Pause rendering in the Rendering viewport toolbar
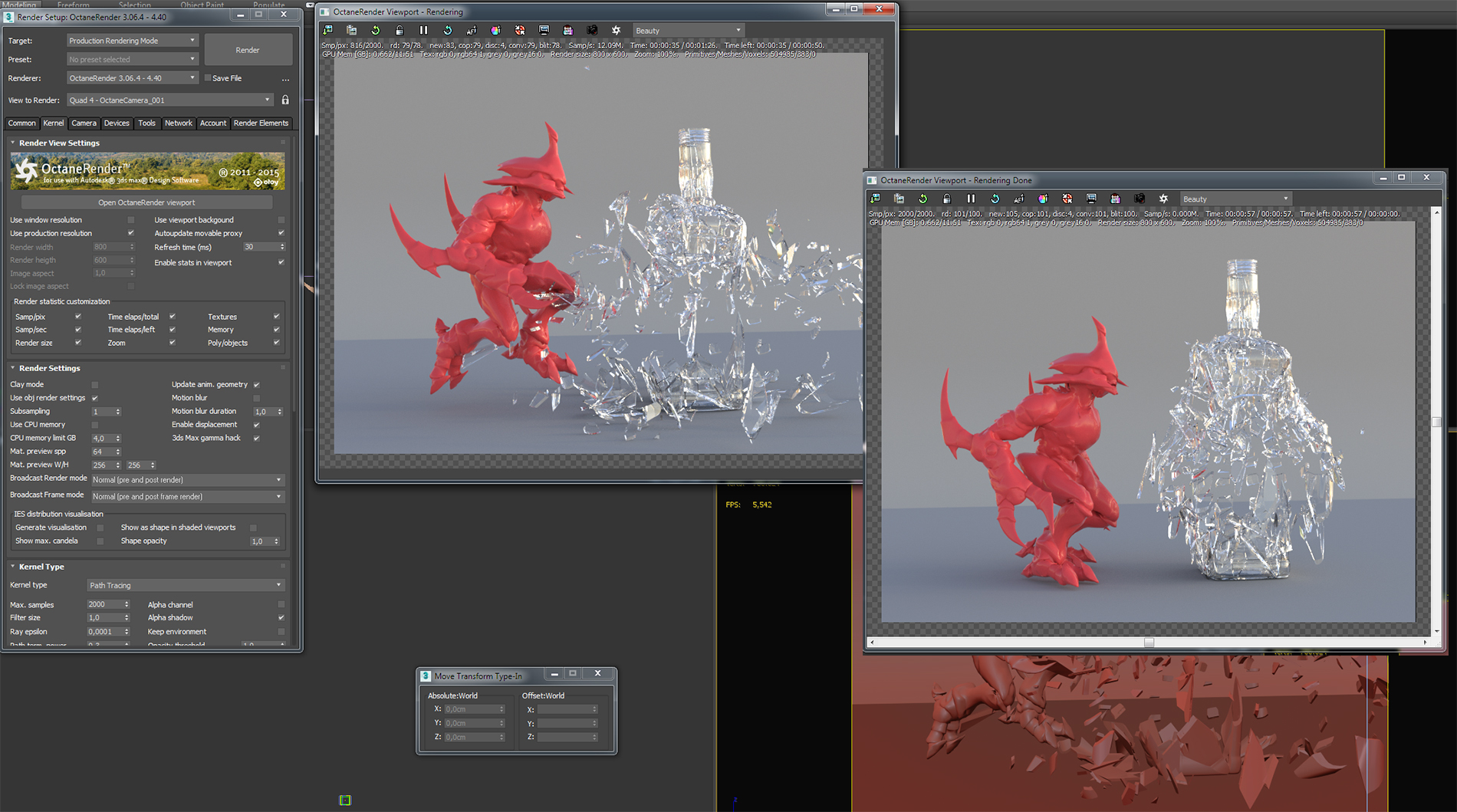The height and width of the screenshot is (812, 1457). (423, 31)
